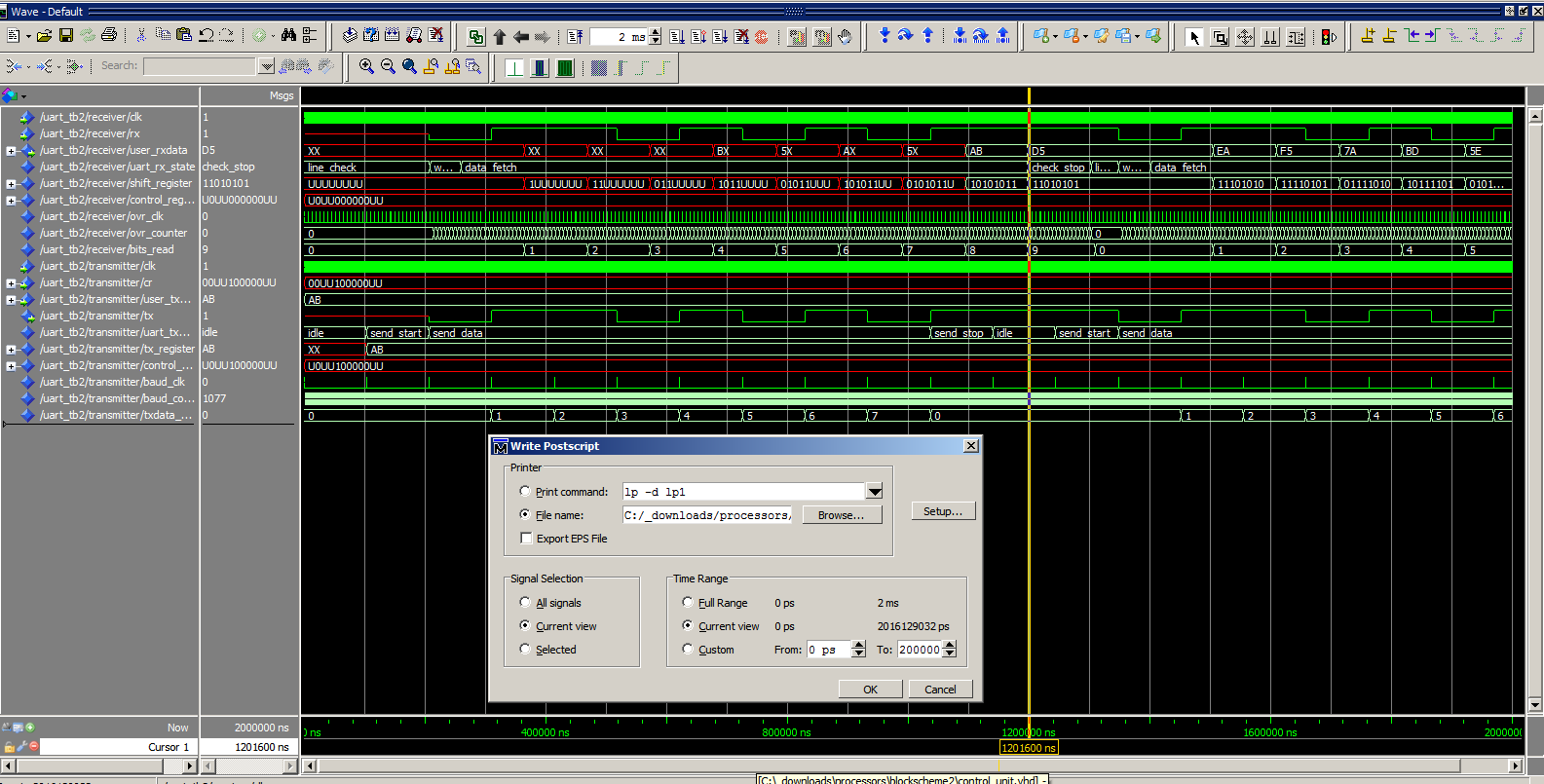
Task: Click the Zoom In magnifier icon
Action: (366, 67)
